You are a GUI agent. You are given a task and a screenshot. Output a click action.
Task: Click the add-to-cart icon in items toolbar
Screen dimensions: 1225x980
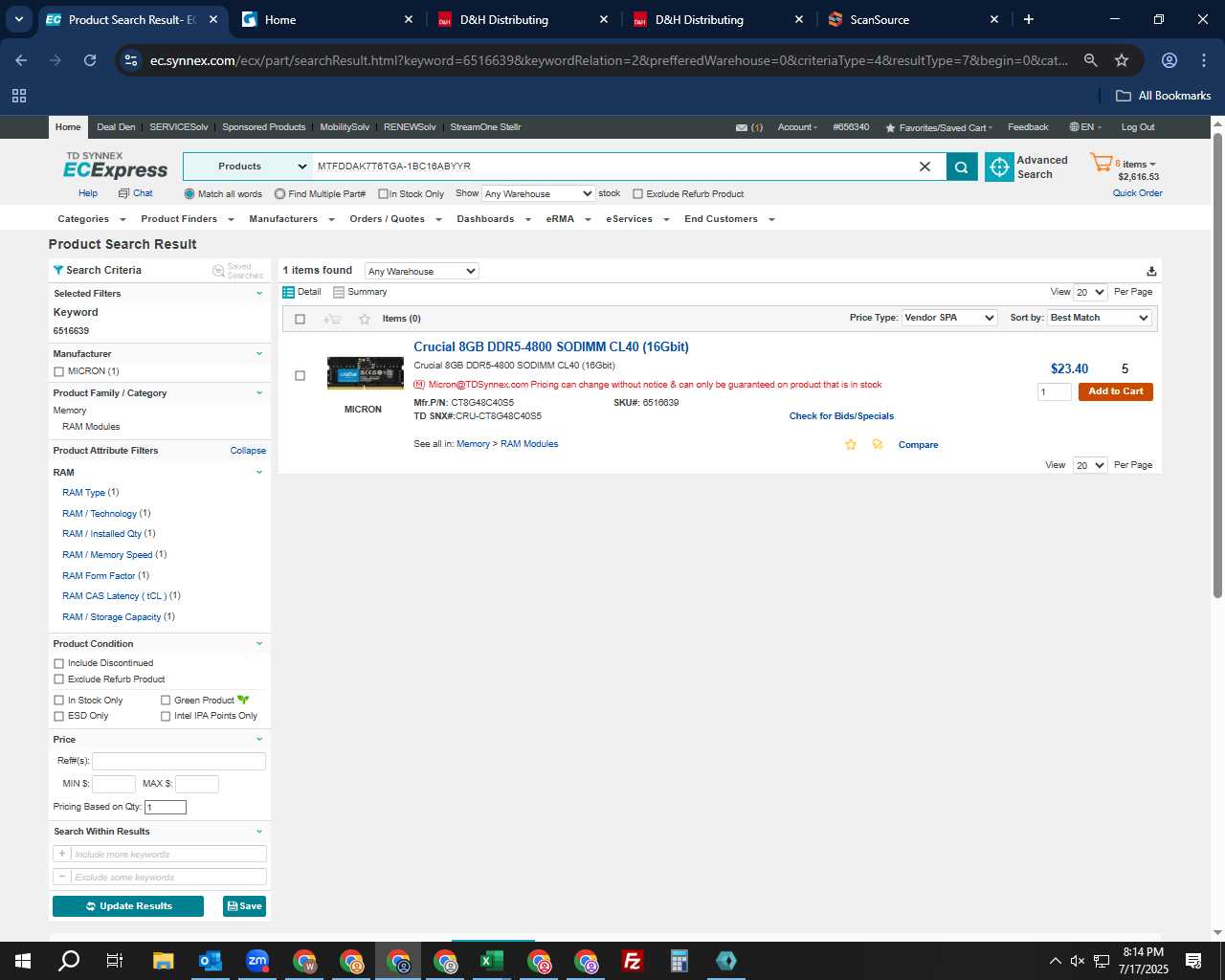pos(332,319)
